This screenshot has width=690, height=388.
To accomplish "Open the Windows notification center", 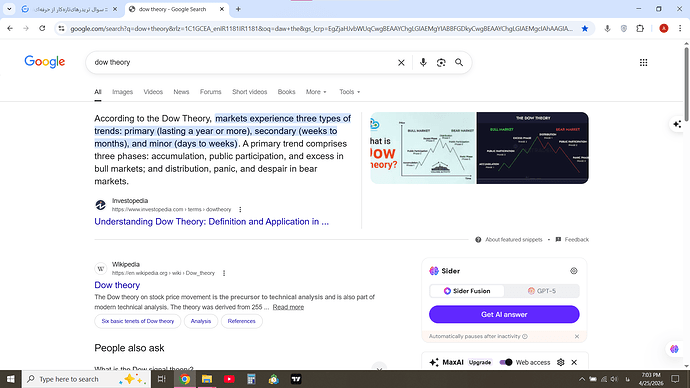I will tap(675, 379).
